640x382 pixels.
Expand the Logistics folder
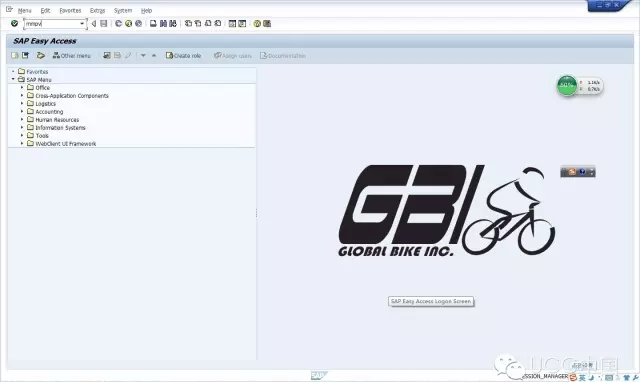22,103
